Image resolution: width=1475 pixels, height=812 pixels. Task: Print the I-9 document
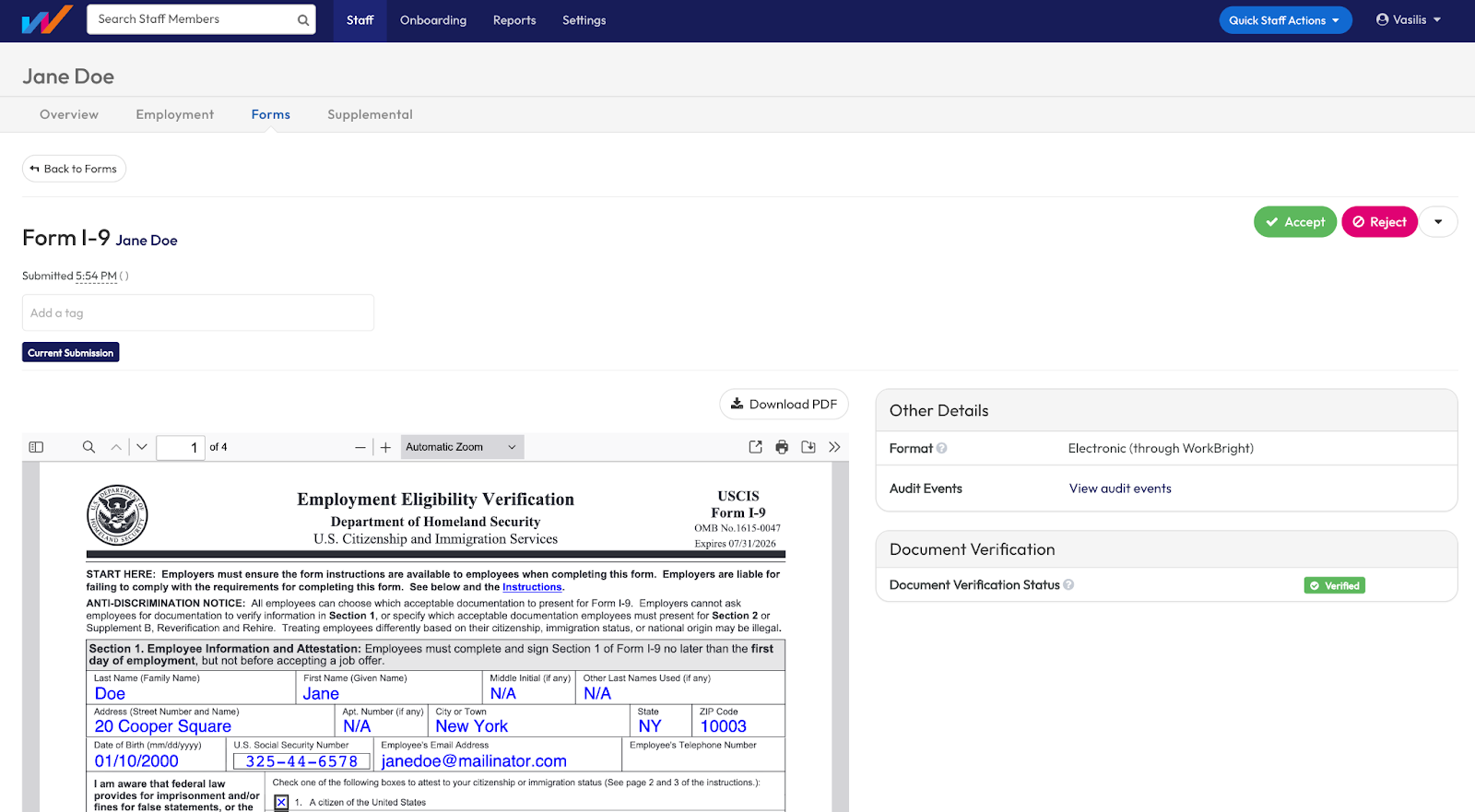point(782,447)
